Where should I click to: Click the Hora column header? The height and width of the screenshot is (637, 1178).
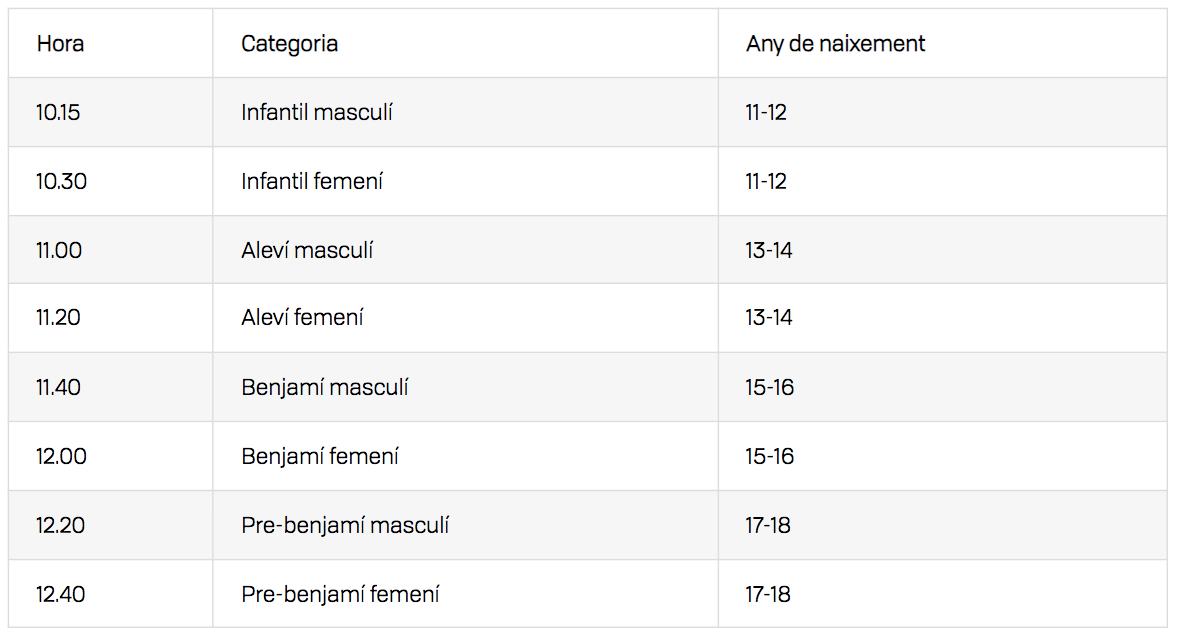click(x=60, y=44)
